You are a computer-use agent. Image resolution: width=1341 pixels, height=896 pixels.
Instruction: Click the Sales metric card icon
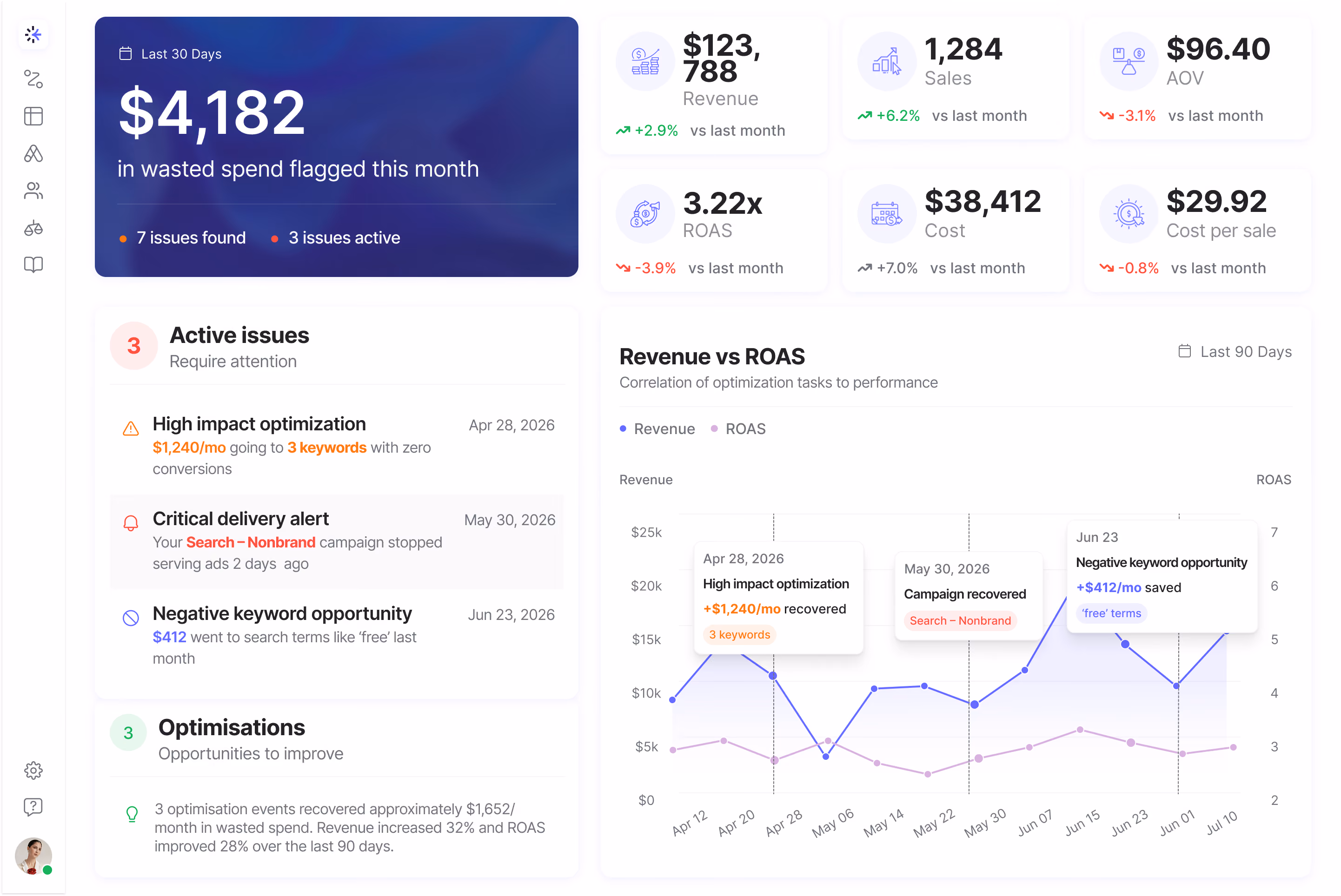pos(887,61)
